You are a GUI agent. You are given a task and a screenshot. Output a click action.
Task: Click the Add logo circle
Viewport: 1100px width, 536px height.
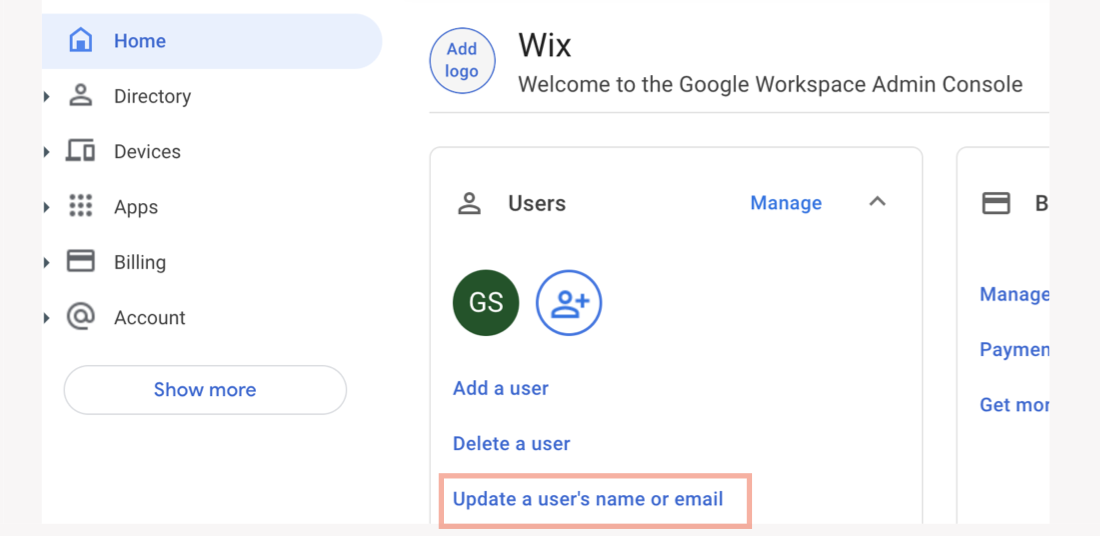point(462,60)
